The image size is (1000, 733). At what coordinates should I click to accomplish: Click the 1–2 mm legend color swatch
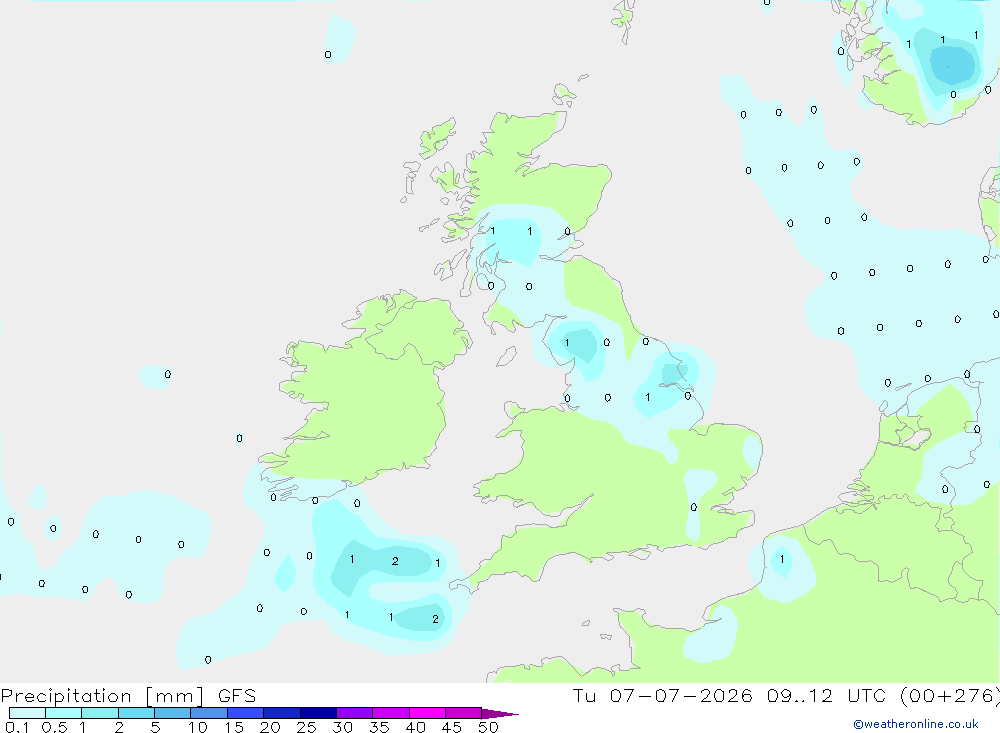pos(99,713)
